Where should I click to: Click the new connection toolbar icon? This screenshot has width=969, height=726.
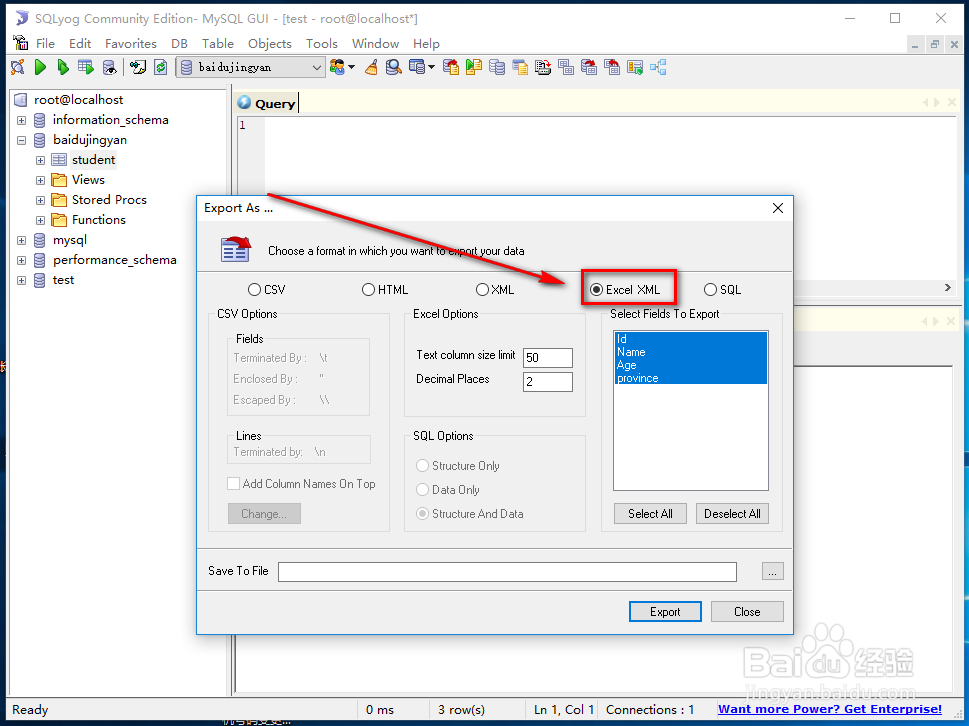point(18,67)
